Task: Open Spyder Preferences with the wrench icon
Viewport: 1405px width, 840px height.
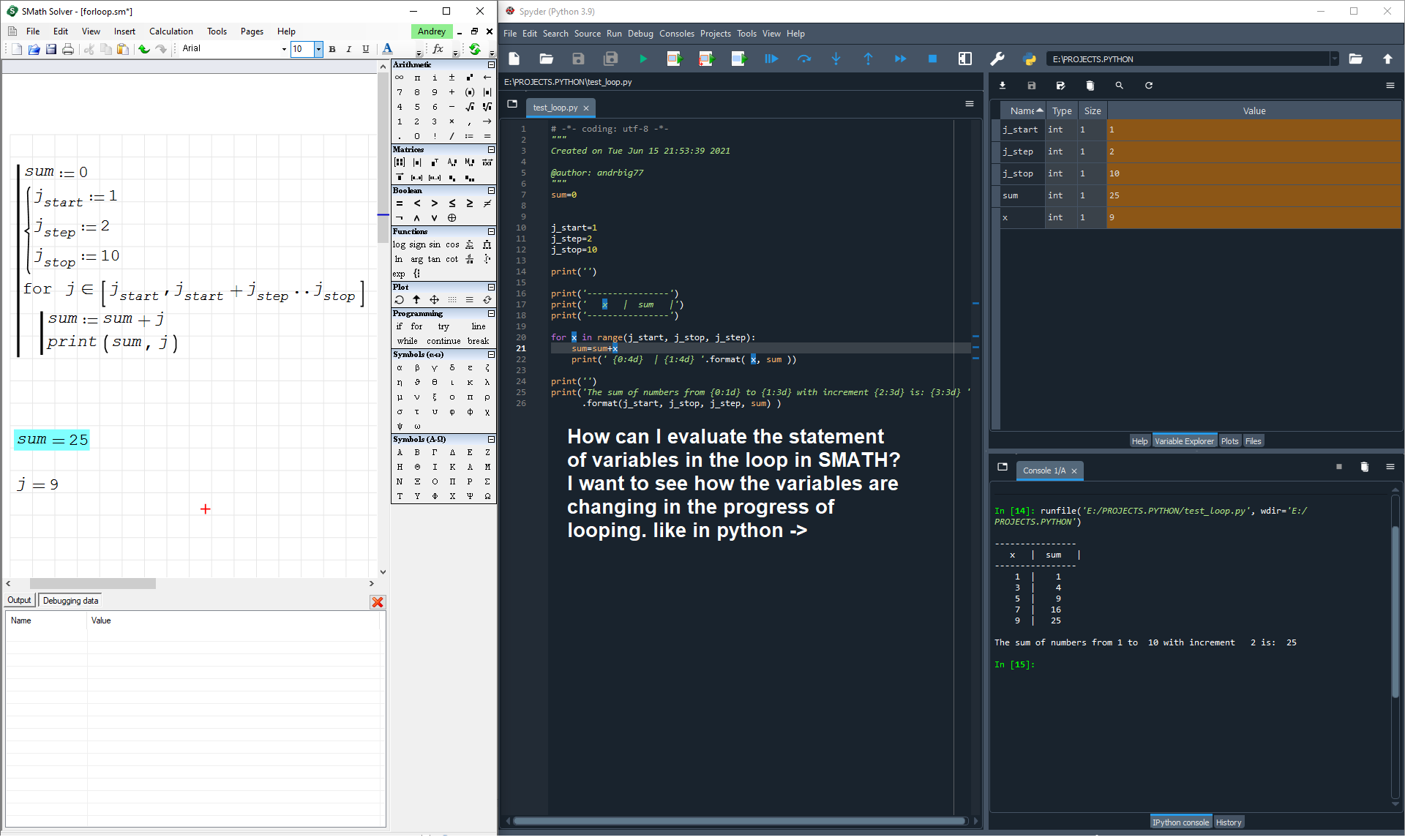Action: 998,59
